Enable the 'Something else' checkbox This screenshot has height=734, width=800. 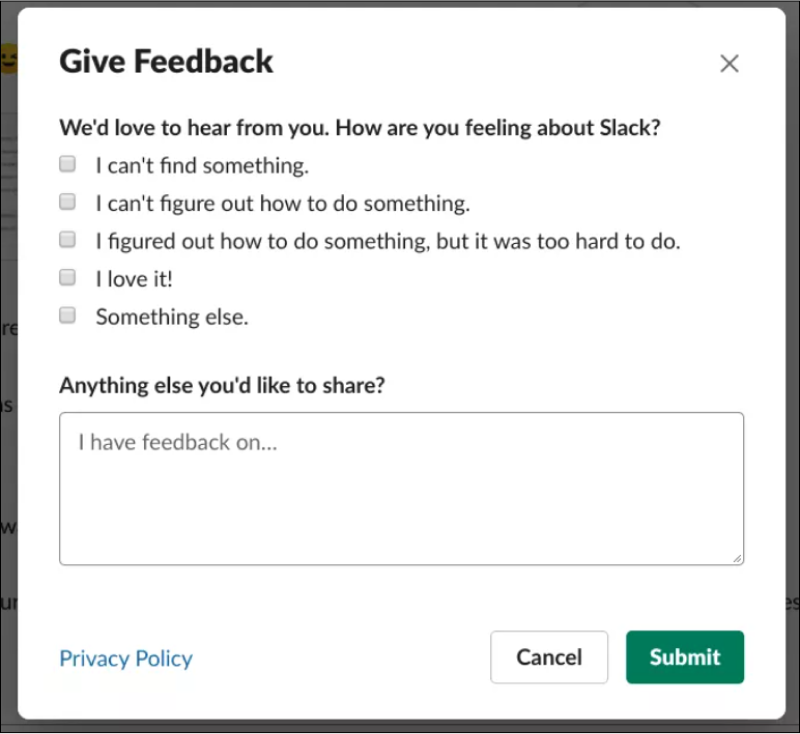click(67, 315)
